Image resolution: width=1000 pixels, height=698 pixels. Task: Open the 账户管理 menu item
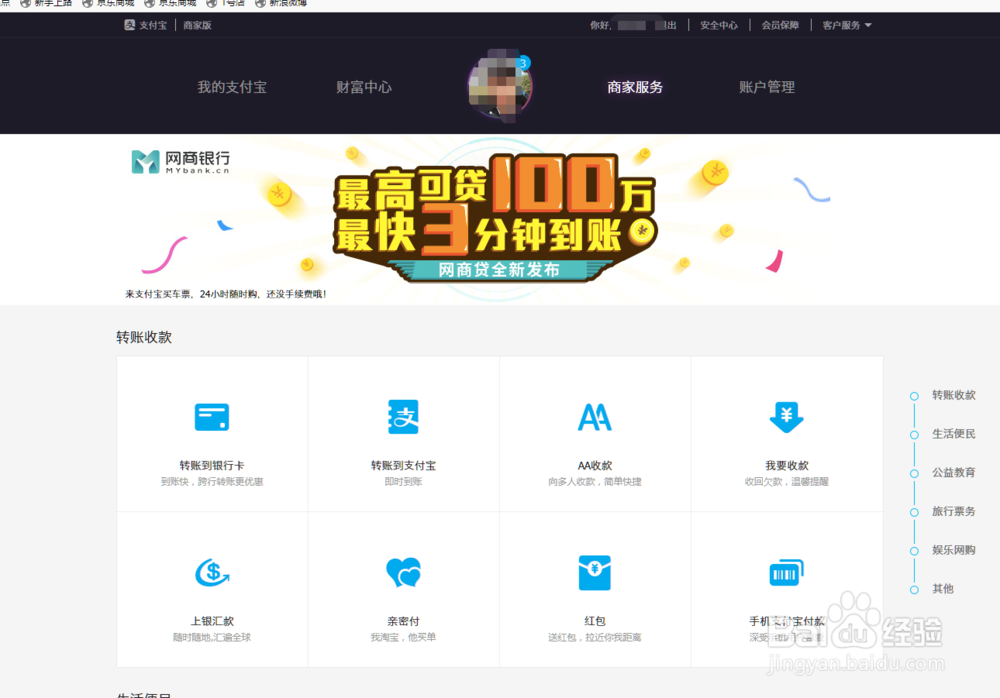(x=765, y=86)
